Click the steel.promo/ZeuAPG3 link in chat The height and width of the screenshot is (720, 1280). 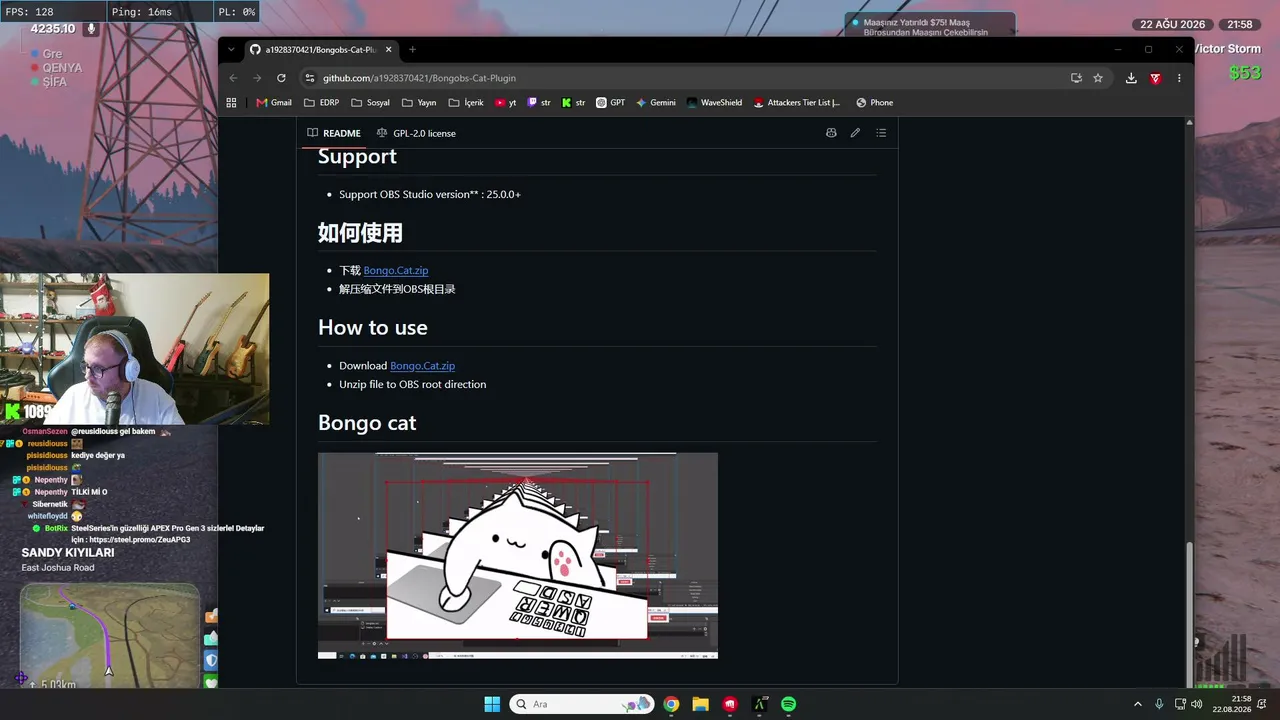click(x=140, y=540)
